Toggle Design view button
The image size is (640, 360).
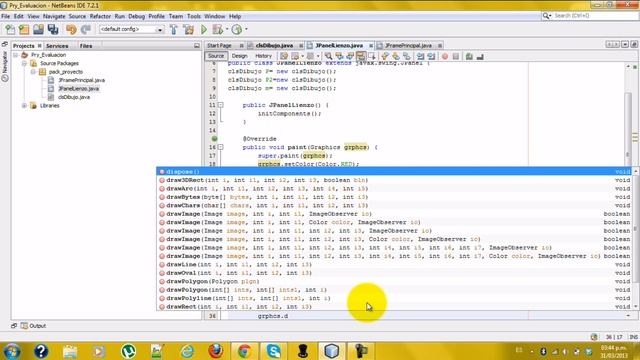click(239, 56)
